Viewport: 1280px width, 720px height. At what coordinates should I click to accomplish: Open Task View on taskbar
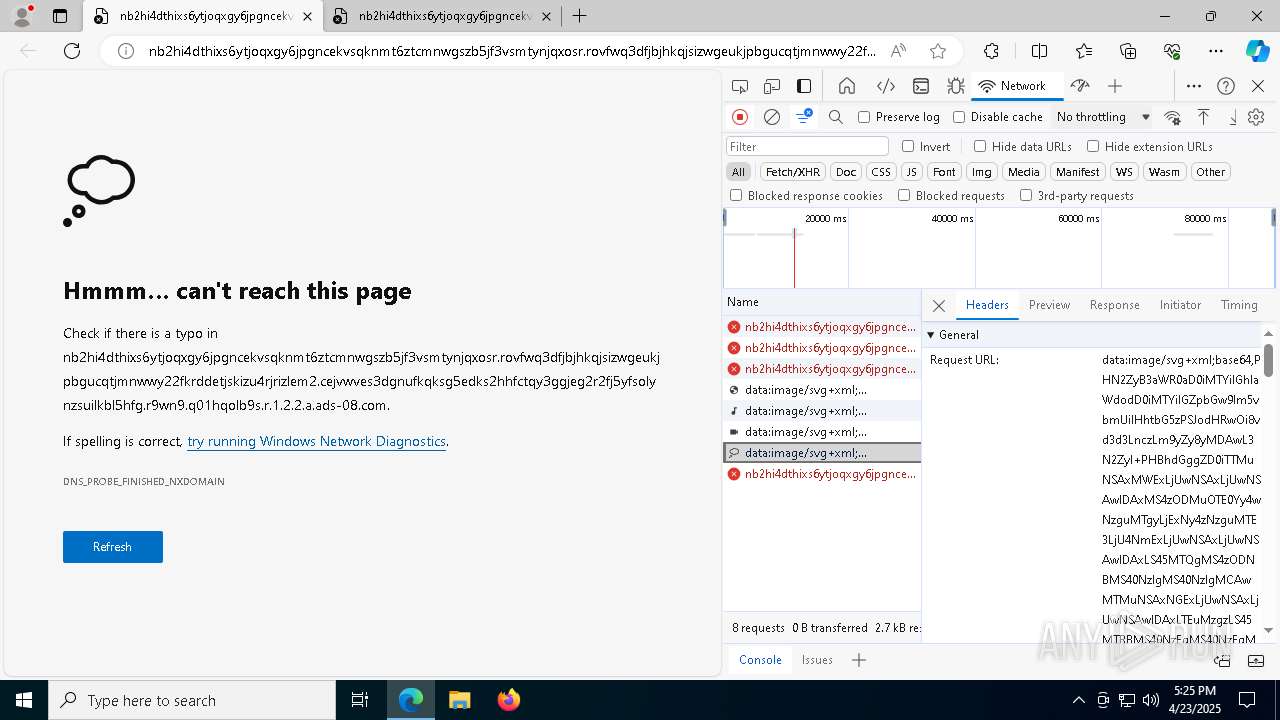point(360,700)
